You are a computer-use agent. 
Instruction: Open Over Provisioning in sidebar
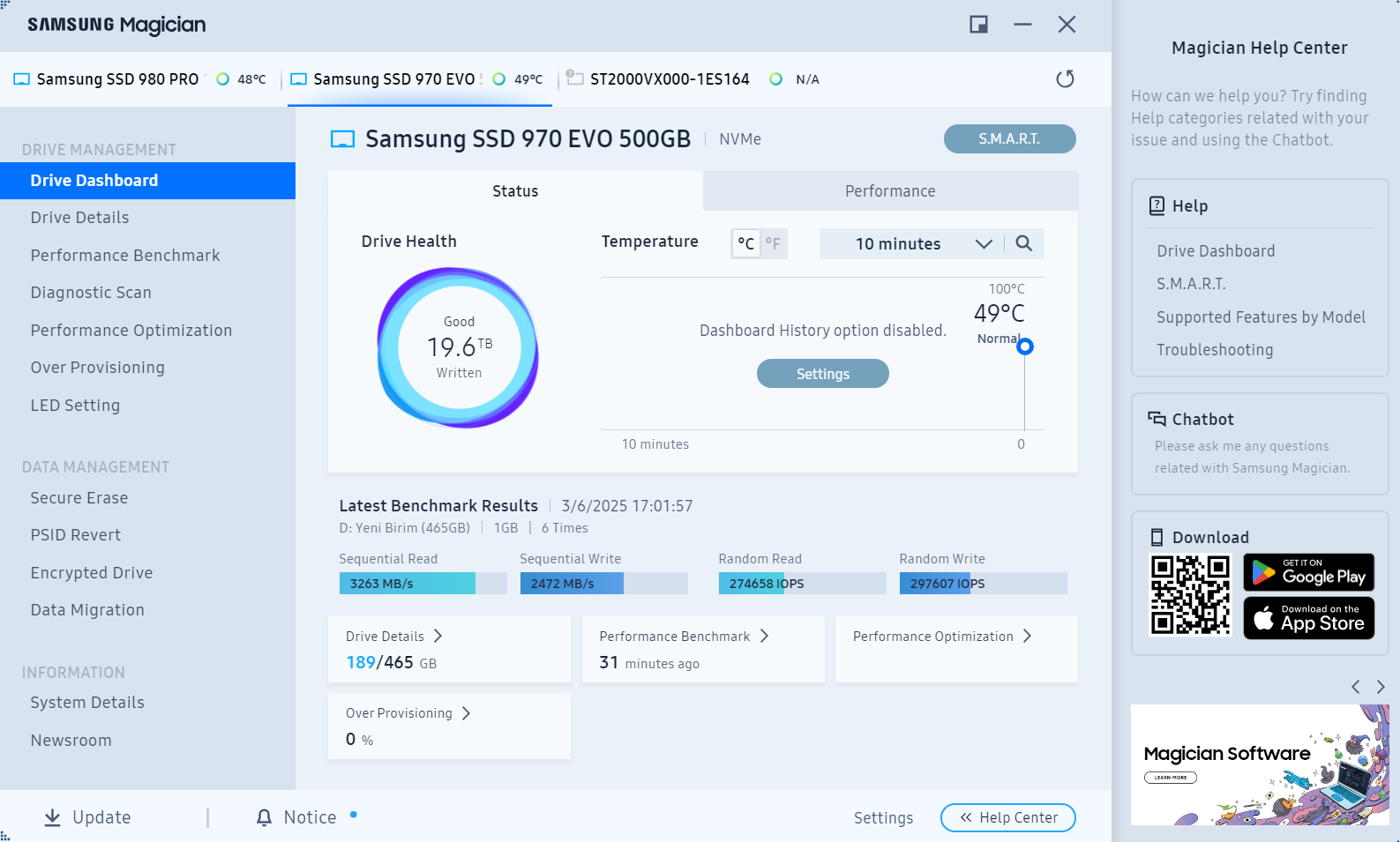click(x=97, y=368)
